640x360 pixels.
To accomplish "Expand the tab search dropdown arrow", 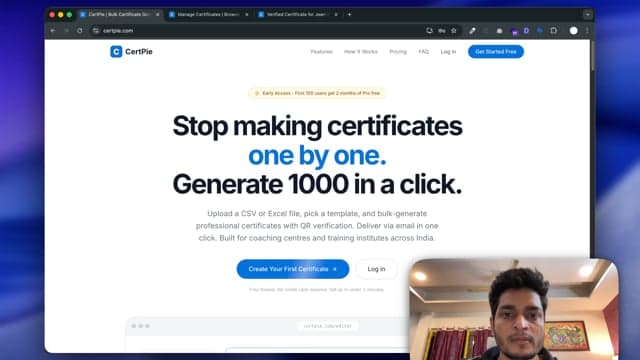I will coord(587,14).
